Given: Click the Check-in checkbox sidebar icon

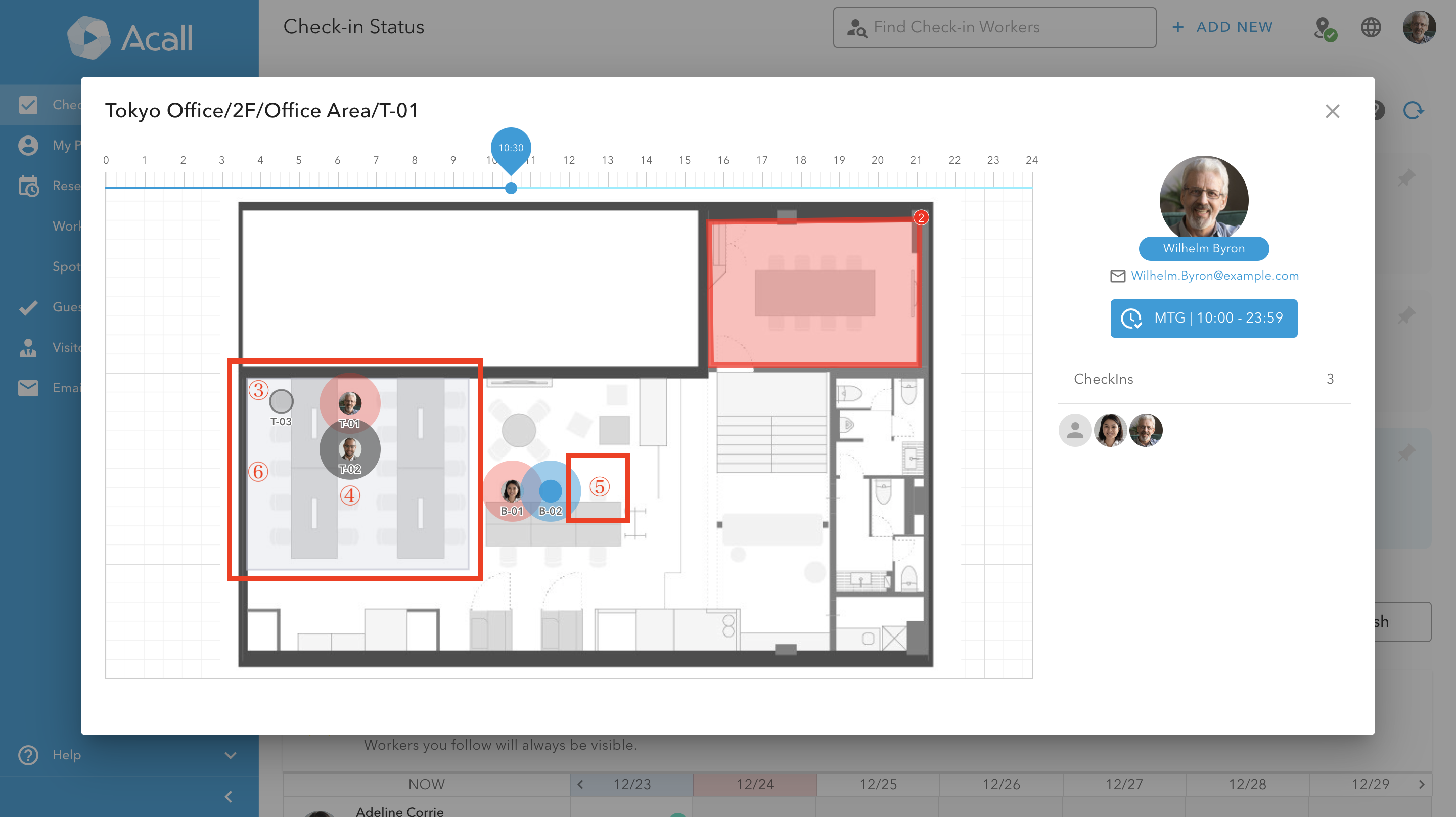Looking at the screenshot, I should (x=28, y=105).
